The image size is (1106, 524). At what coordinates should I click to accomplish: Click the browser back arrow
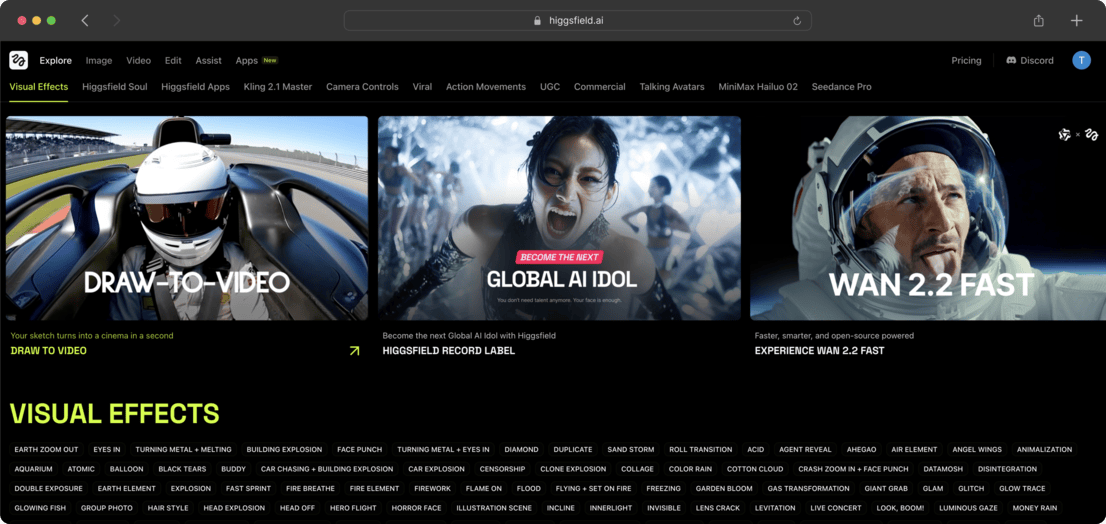(85, 20)
